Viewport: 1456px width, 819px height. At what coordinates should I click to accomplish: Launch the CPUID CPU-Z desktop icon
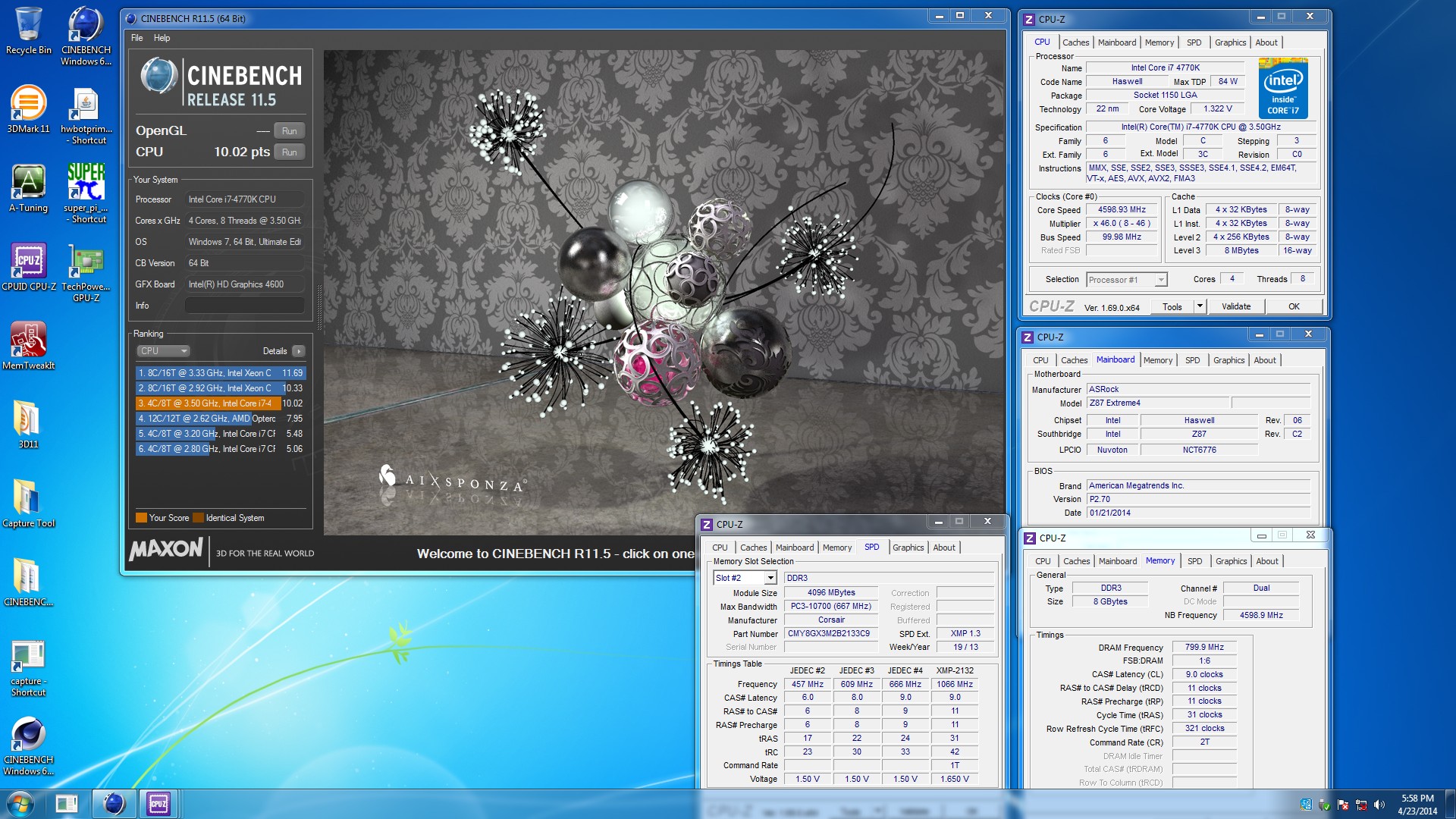[x=29, y=268]
